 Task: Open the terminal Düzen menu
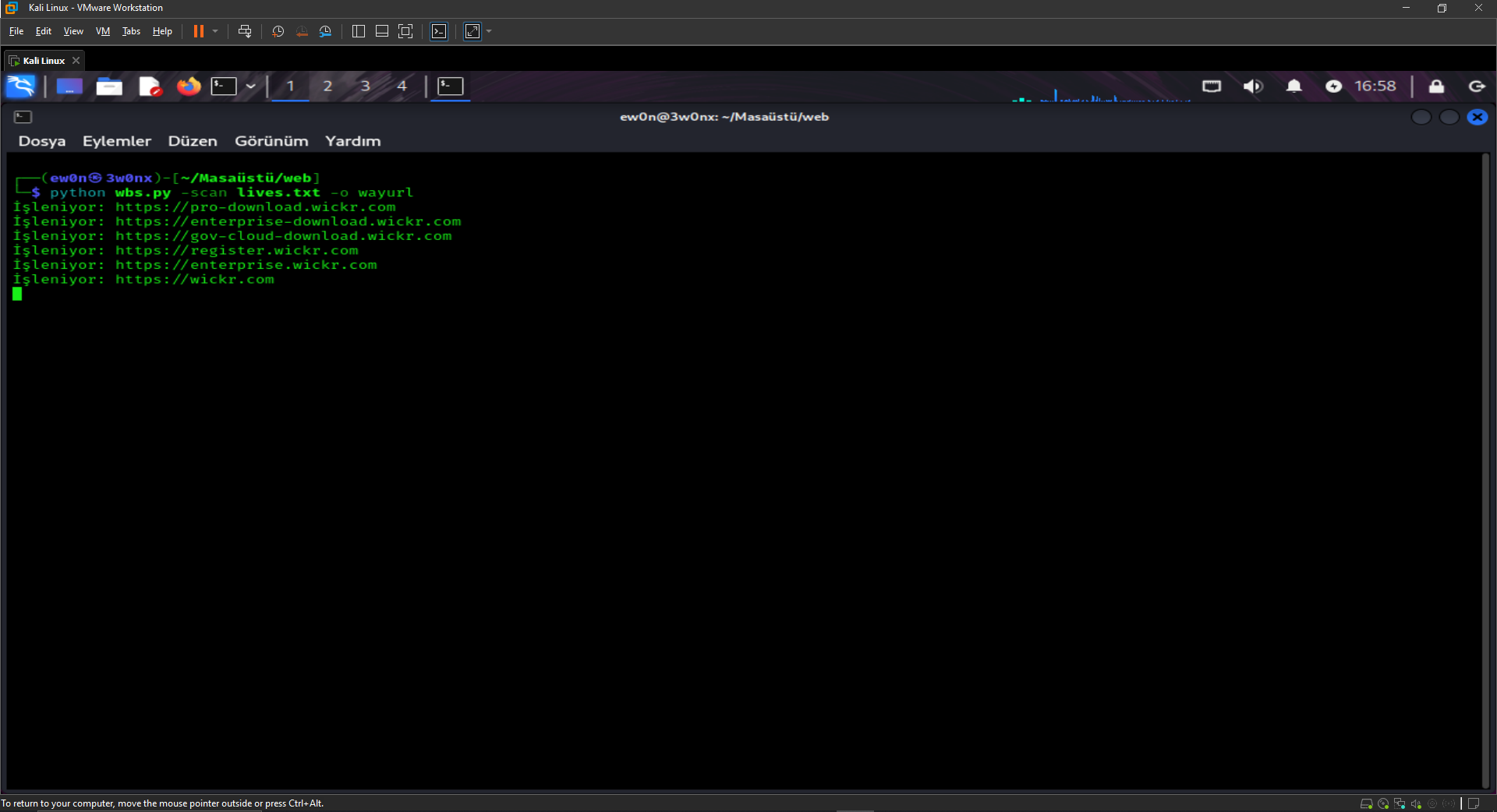193,141
